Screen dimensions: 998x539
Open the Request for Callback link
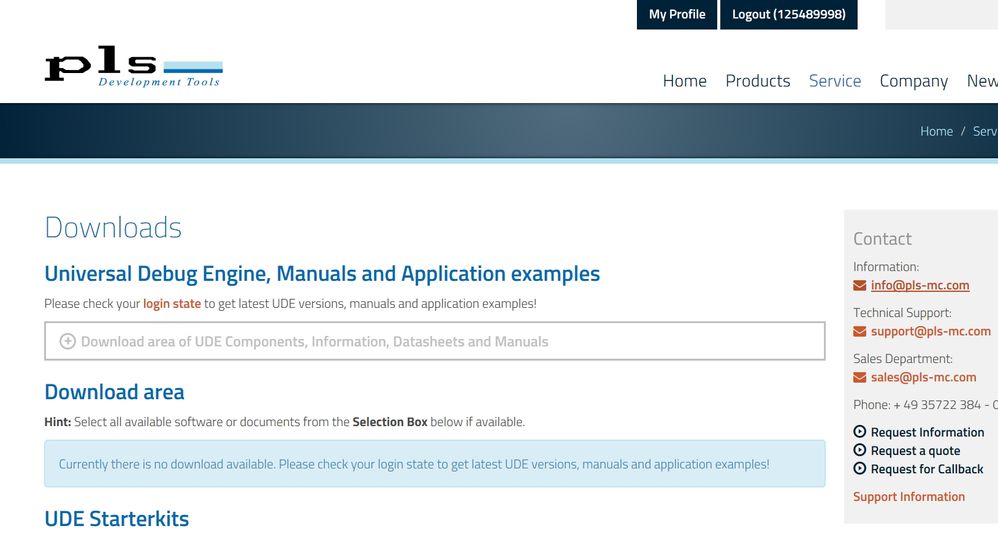(927, 469)
